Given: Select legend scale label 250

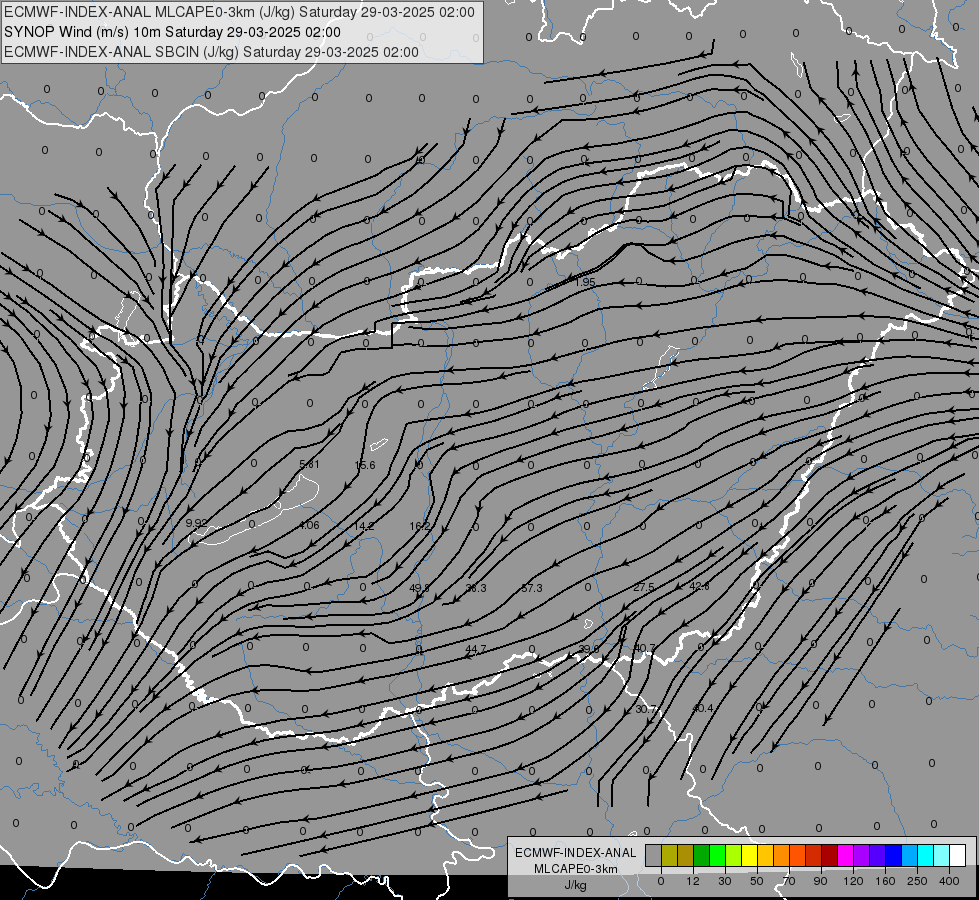Looking at the screenshot, I should 917,881.
